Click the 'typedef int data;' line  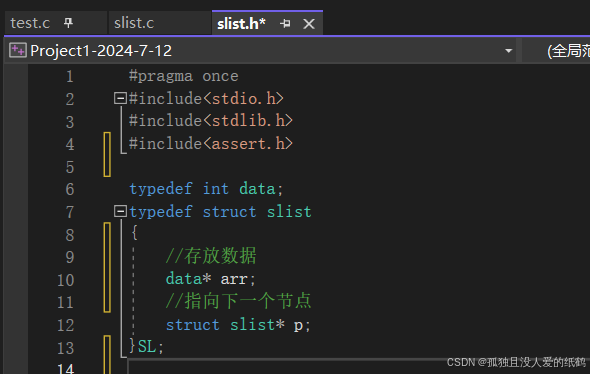(206, 189)
